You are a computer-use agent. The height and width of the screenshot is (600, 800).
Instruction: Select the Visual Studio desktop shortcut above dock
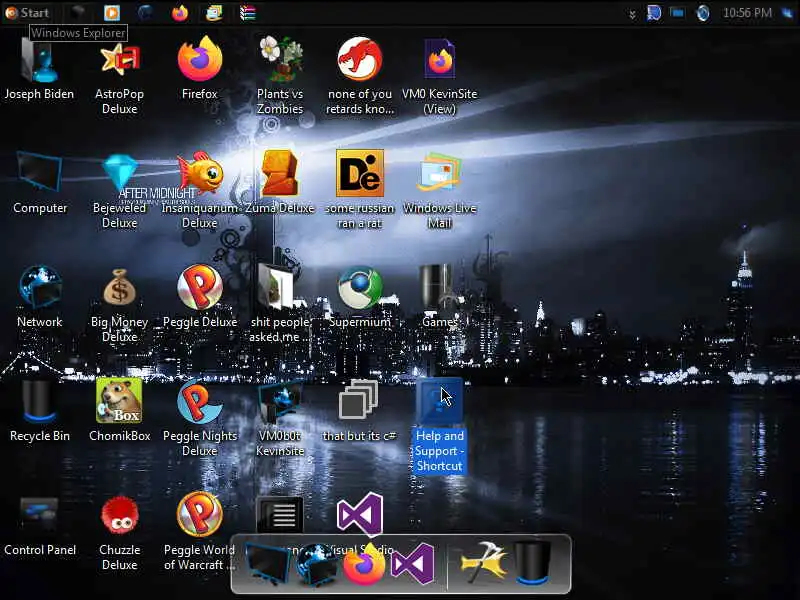[x=360, y=514]
